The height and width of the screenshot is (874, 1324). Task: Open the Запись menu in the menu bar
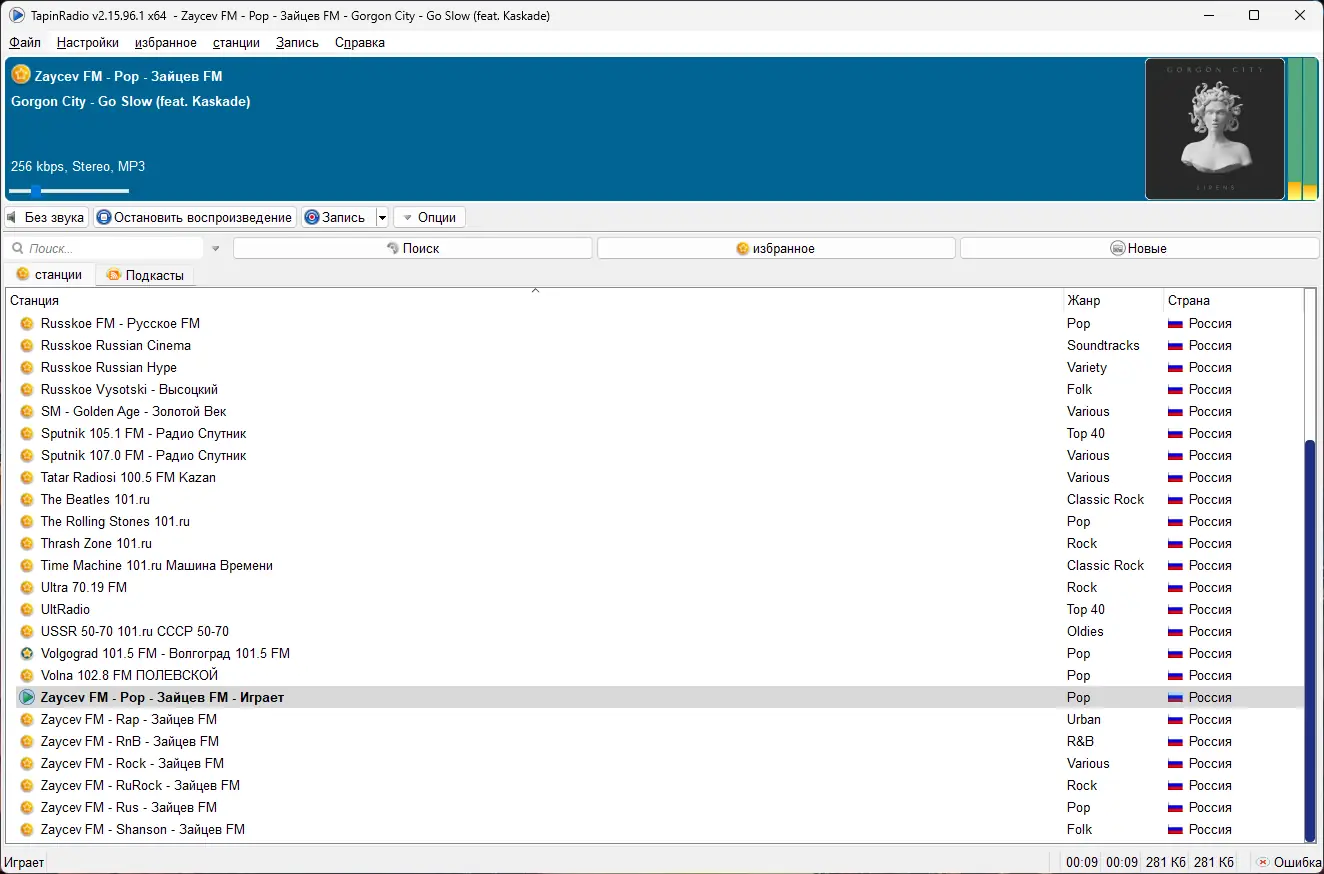coord(297,43)
